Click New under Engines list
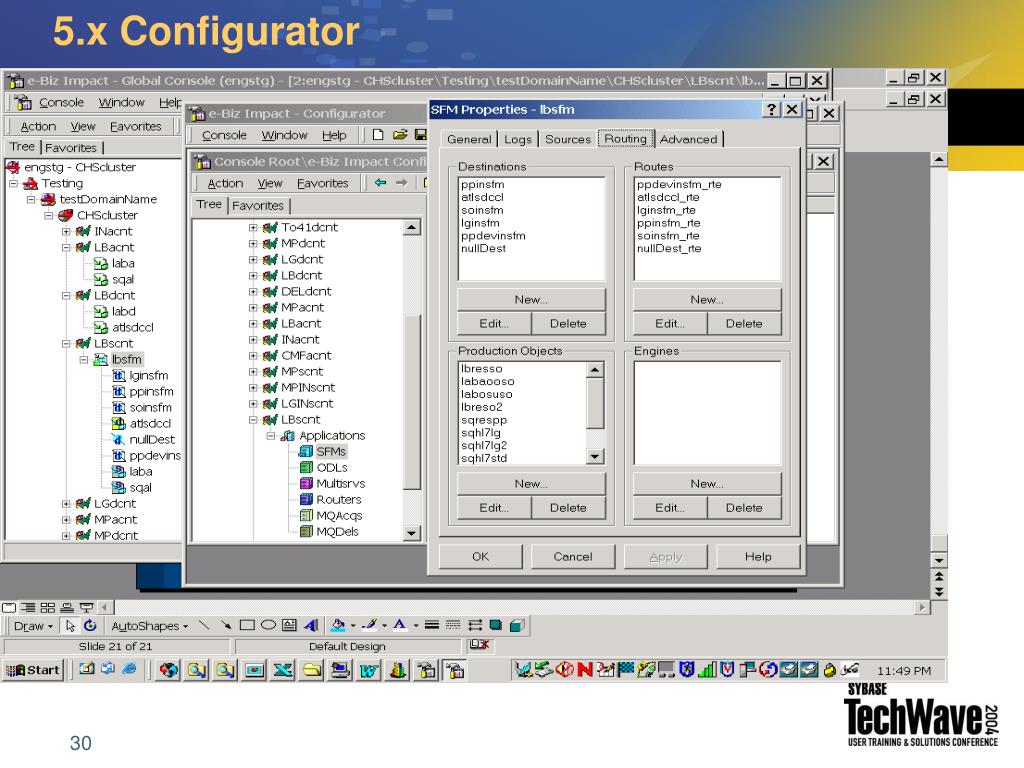This screenshot has width=1024, height=768. (x=707, y=483)
